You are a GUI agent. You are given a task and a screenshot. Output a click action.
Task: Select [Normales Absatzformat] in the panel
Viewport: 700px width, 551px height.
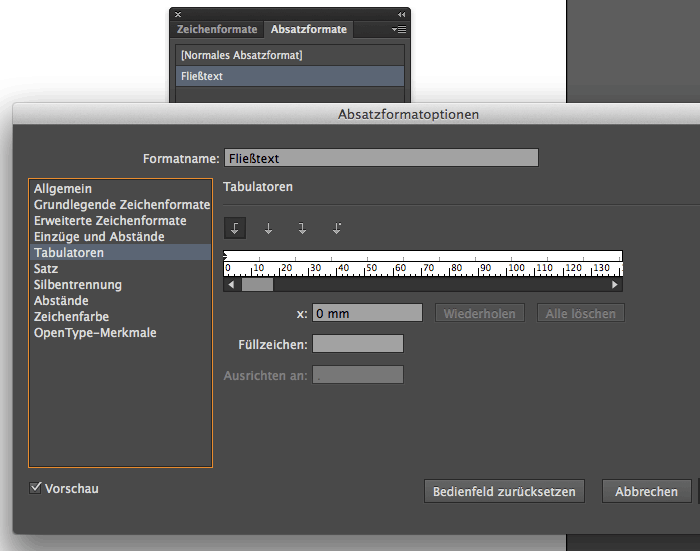click(x=290, y=55)
